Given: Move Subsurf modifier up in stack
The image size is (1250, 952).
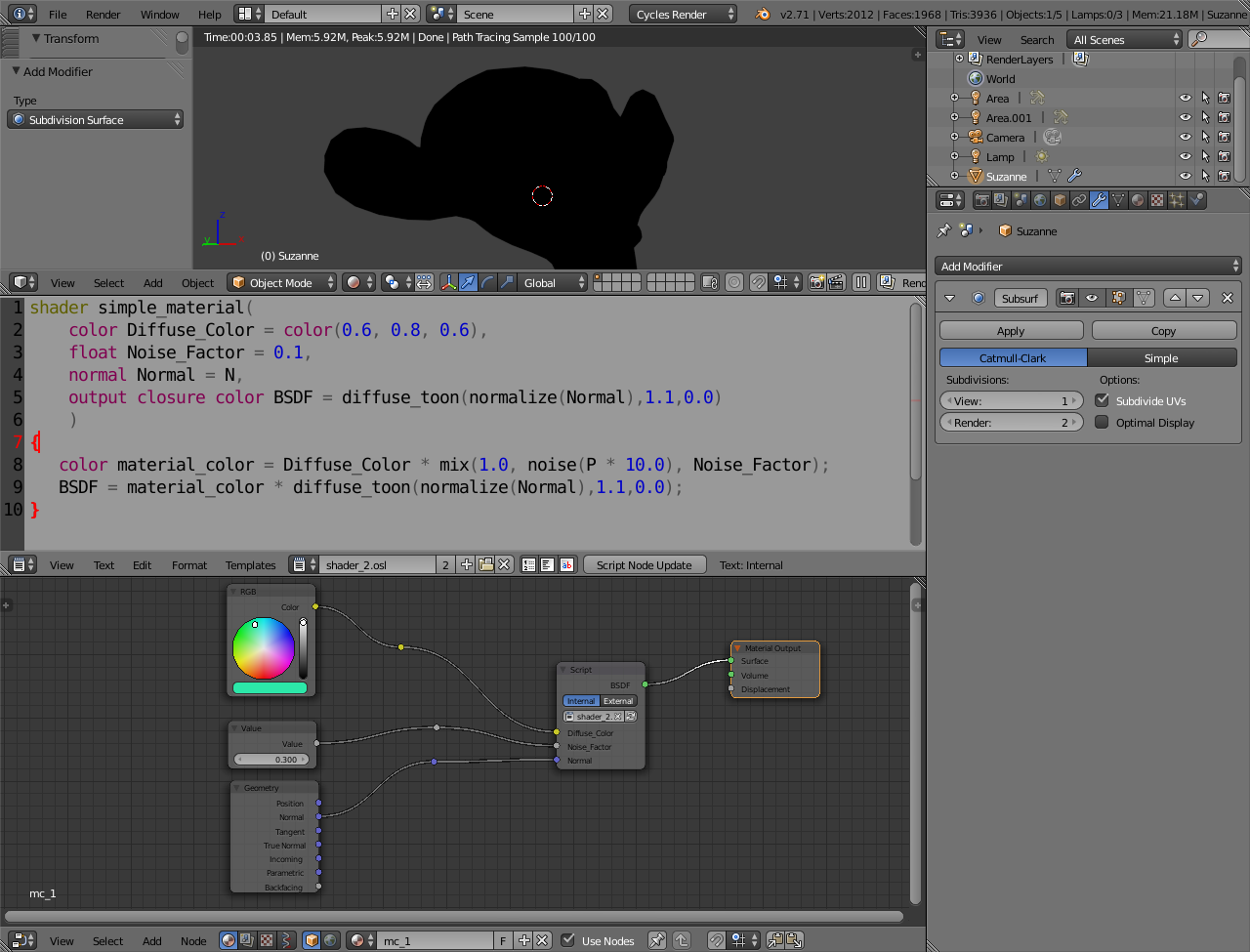Looking at the screenshot, I should (x=1176, y=298).
